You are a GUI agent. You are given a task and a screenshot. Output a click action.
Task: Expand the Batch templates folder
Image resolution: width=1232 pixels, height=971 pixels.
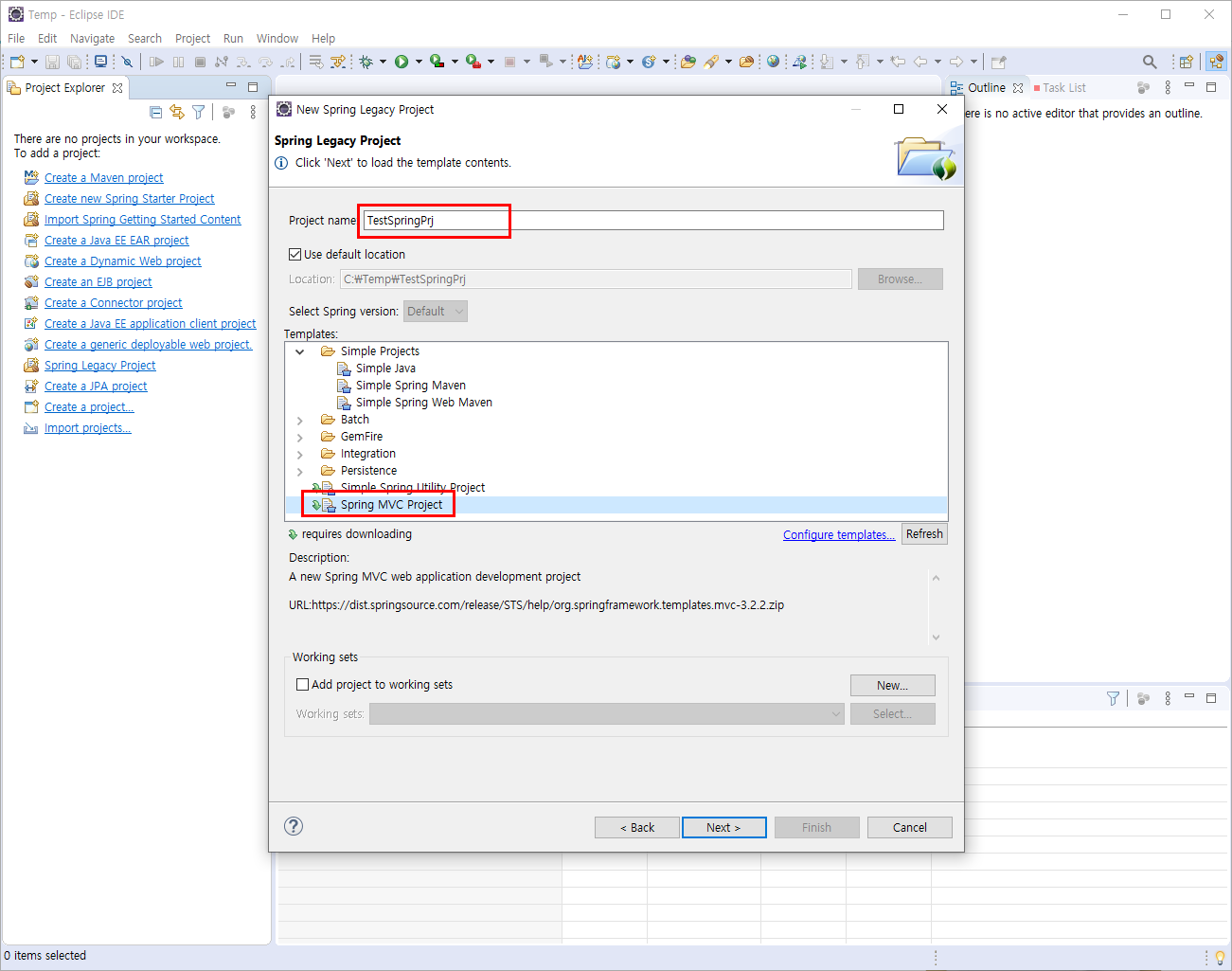coord(300,420)
